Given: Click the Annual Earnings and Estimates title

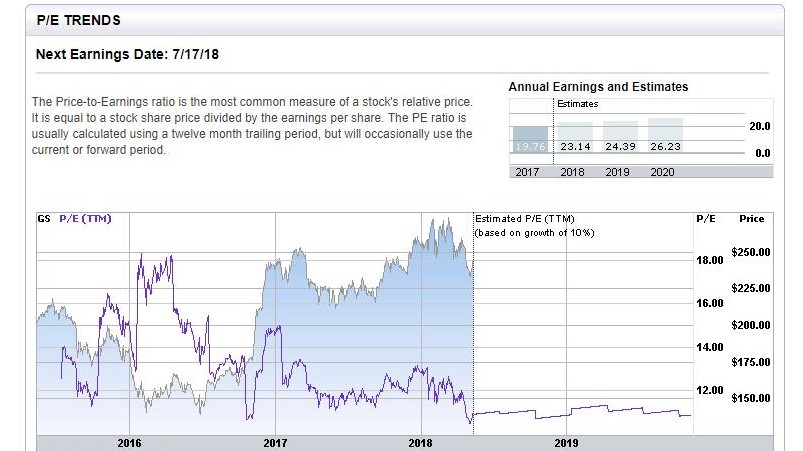Looking at the screenshot, I should point(598,87).
